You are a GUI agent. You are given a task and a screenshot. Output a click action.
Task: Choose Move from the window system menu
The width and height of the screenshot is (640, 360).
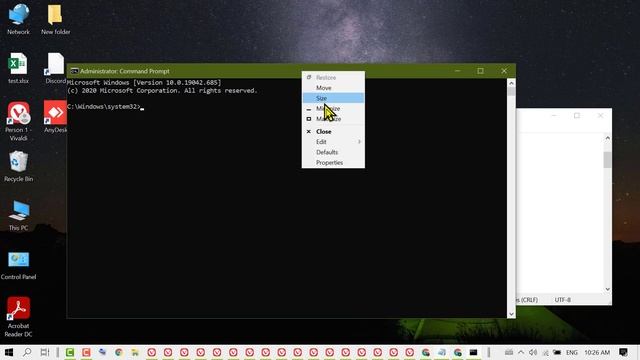333,88
